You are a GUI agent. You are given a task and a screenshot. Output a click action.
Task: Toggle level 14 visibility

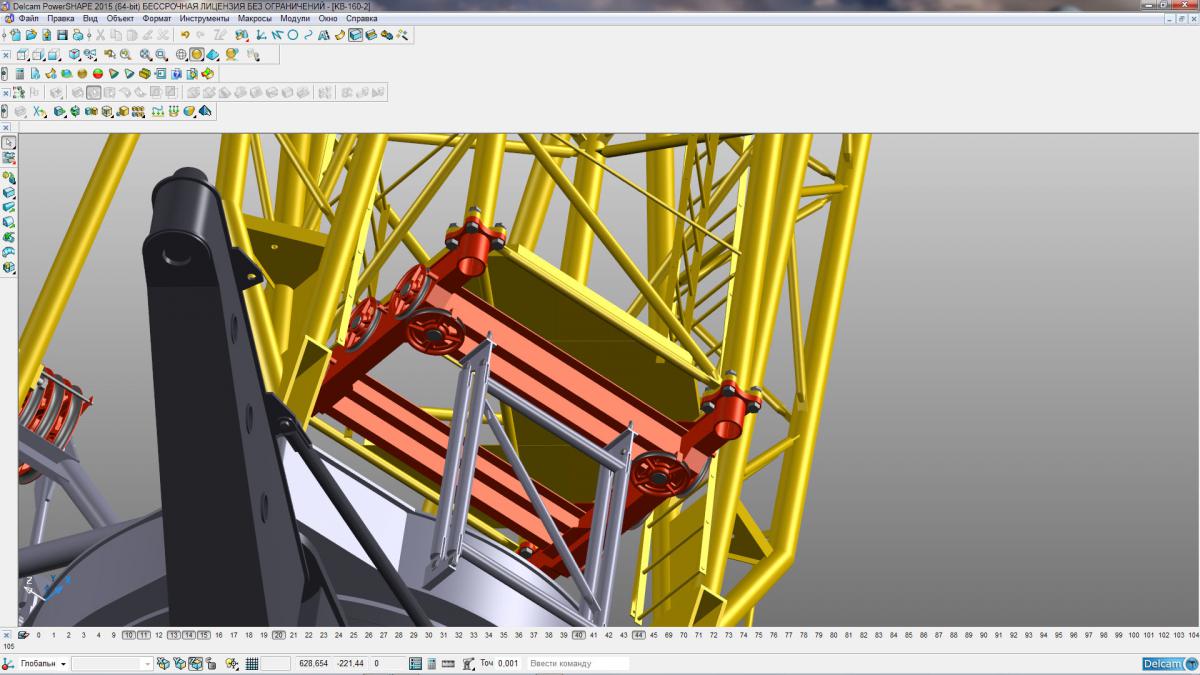point(189,635)
